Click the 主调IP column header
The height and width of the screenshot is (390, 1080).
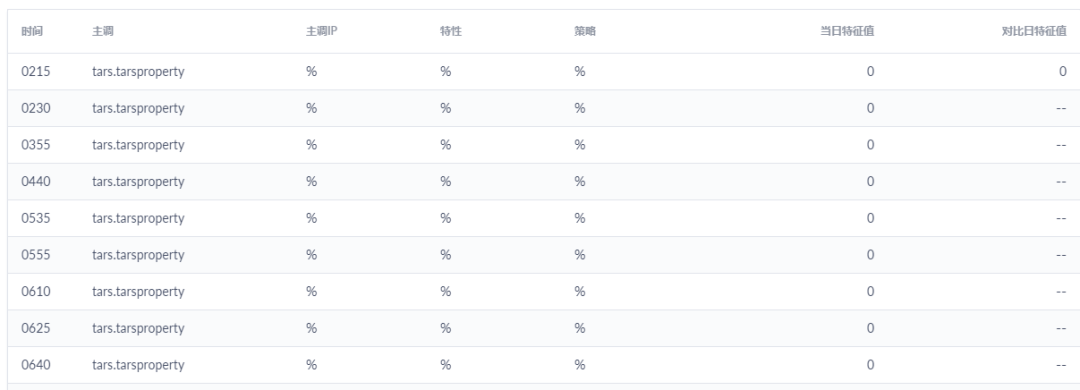tap(321, 31)
